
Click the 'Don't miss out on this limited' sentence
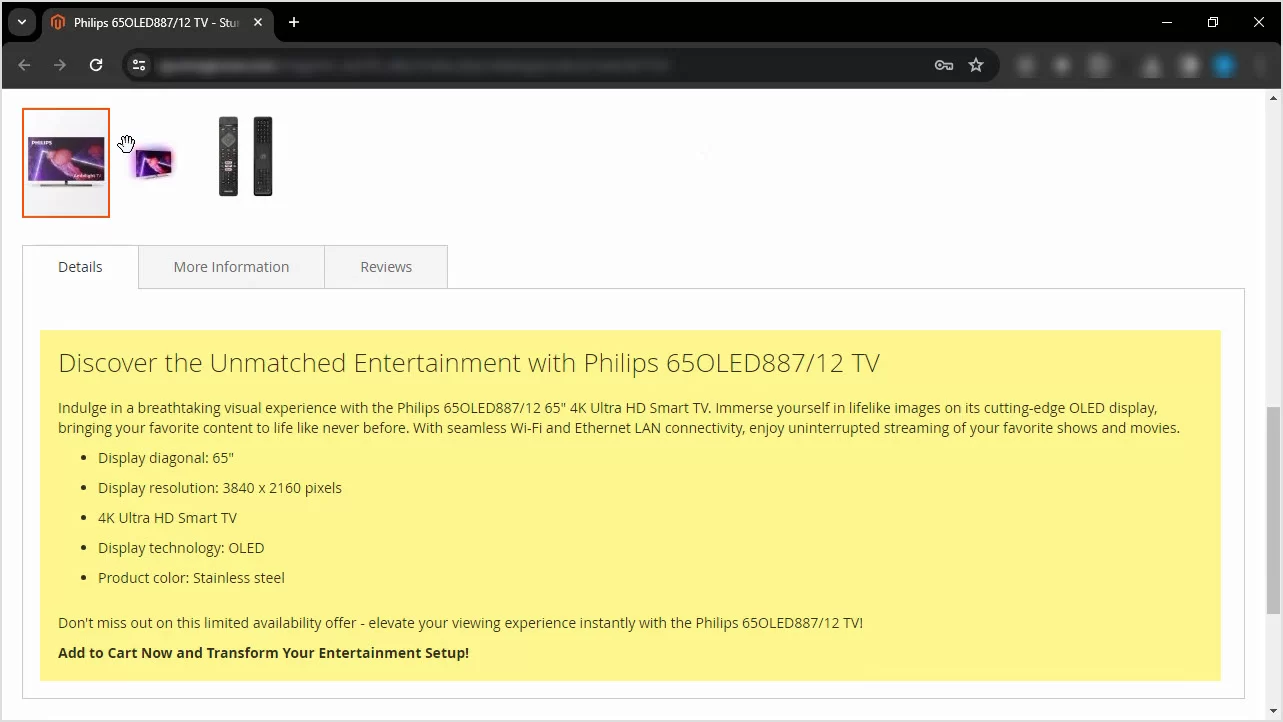pyautogui.click(x=460, y=623)
